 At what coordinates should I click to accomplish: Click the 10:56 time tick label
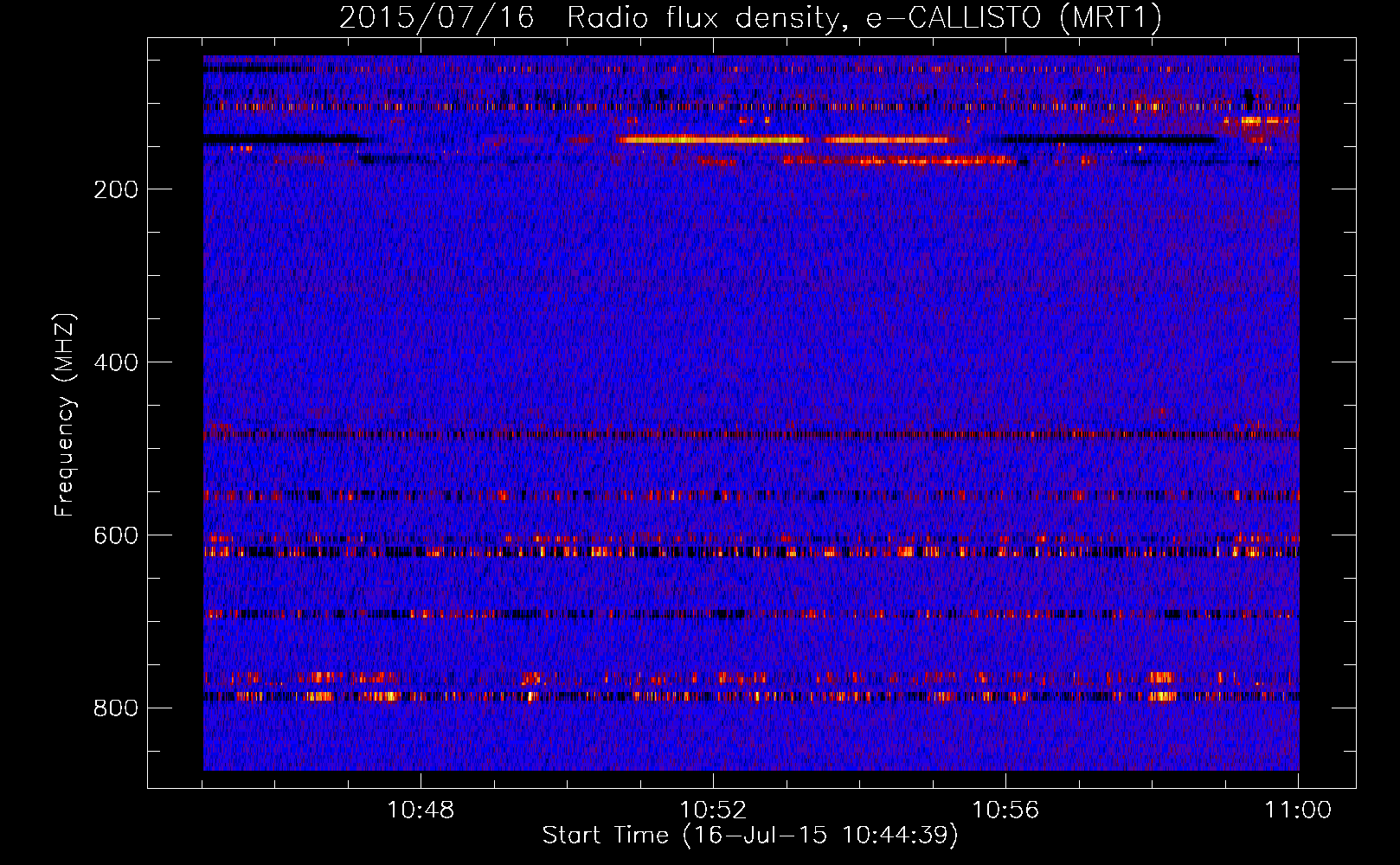1005,811
